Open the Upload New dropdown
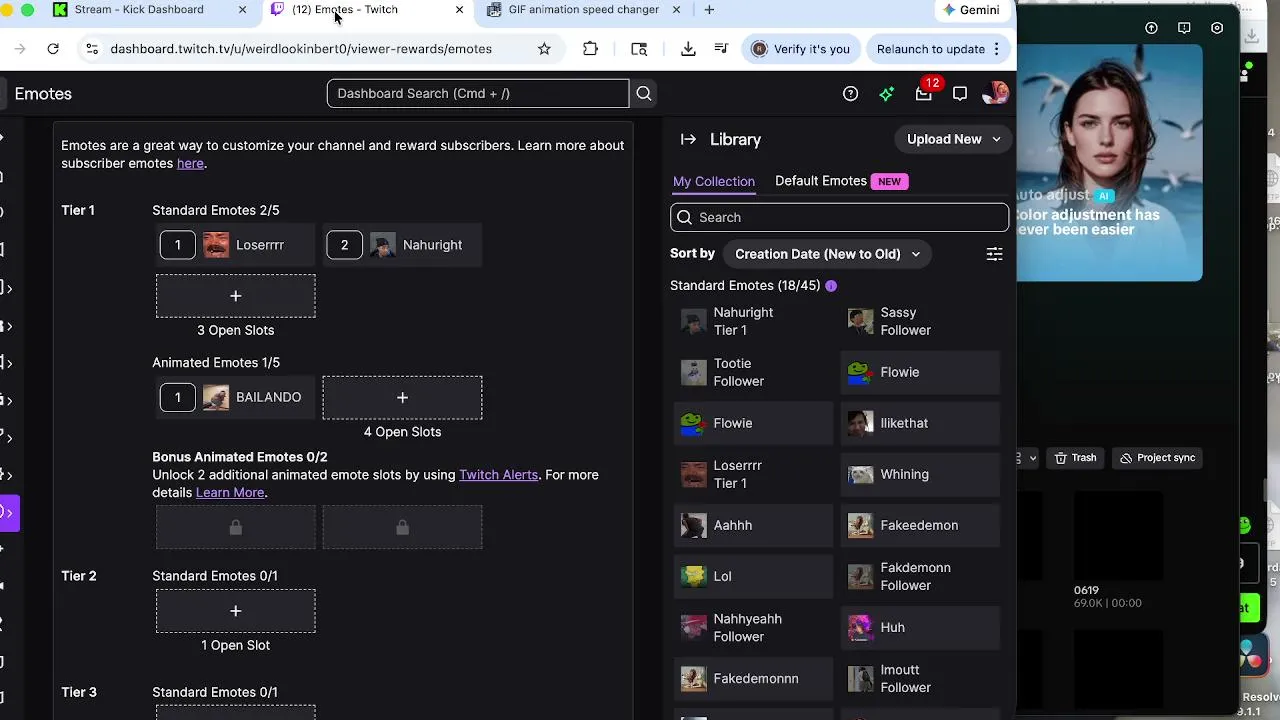Viewport: 1280px width, 720px height. 953,140
